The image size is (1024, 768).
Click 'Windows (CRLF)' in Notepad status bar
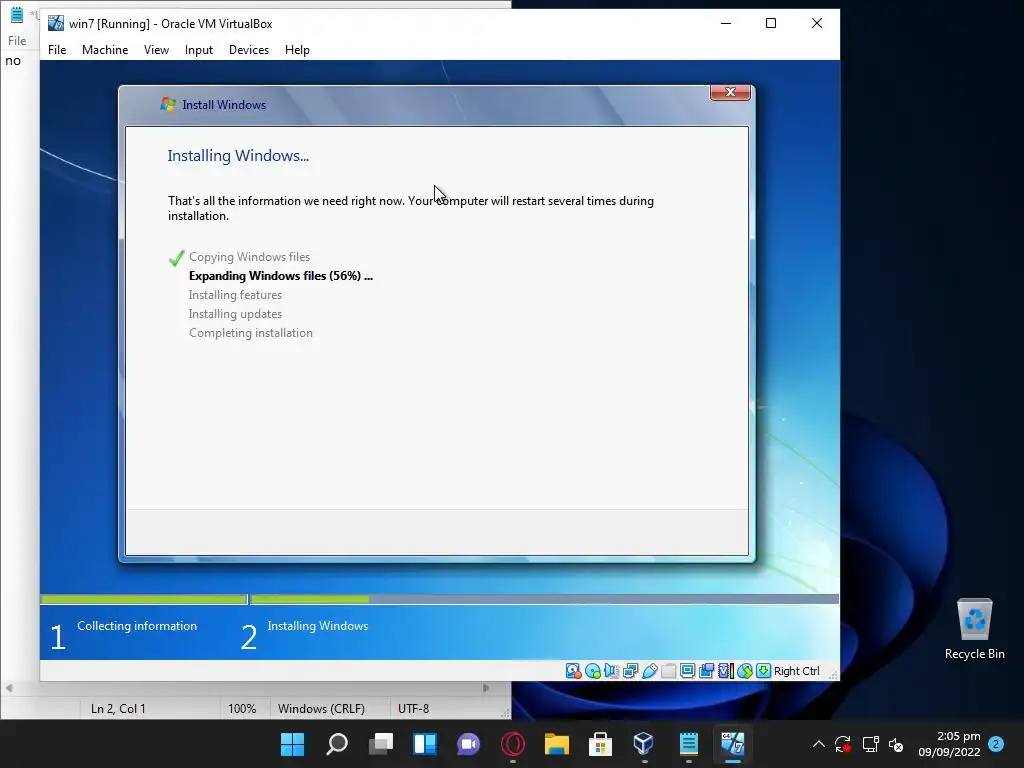tap(321, 709)
